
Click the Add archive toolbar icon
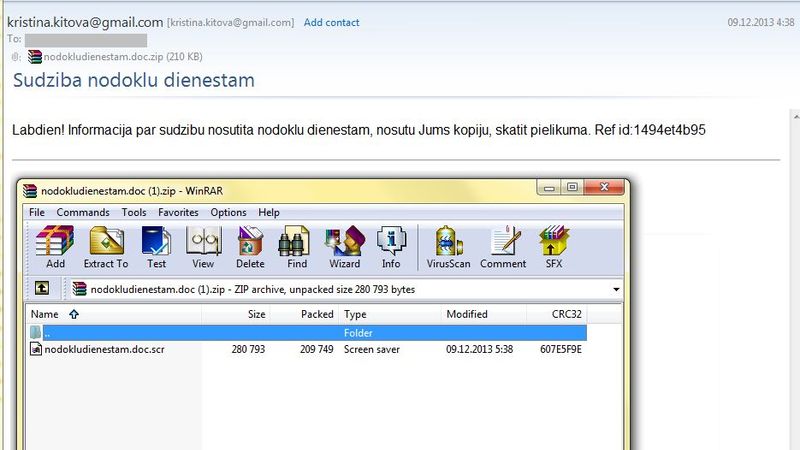pyautogui.click(x=55, y=247)
